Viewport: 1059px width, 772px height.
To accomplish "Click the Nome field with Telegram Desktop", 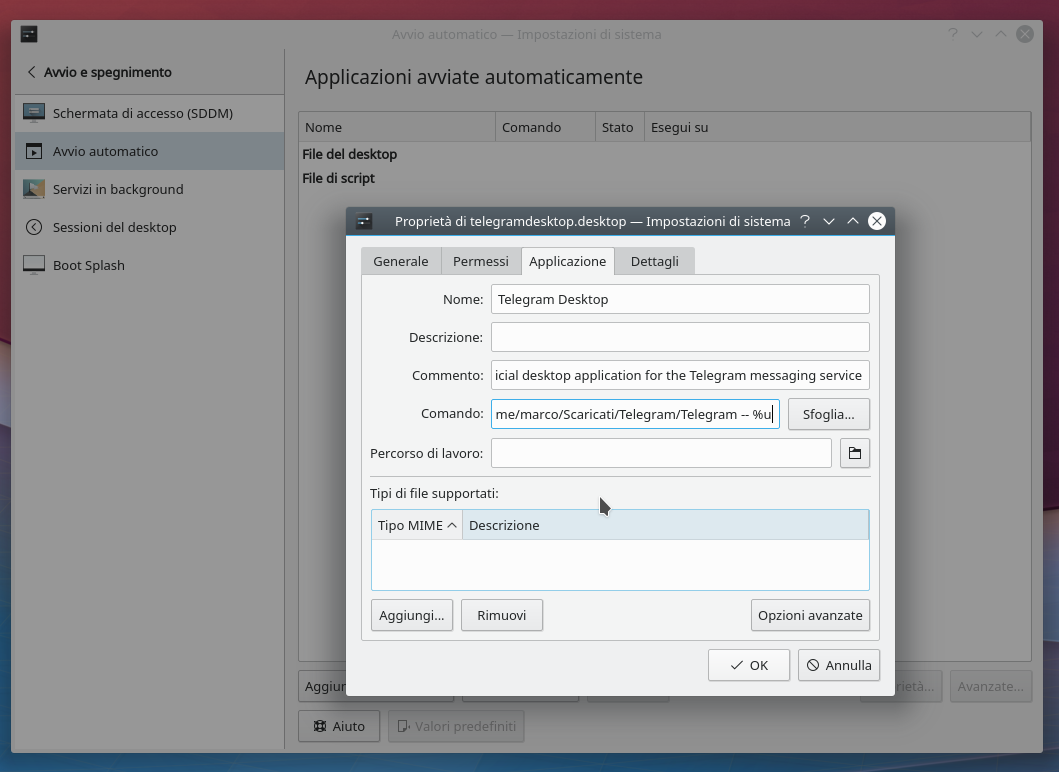I will coord(680,299).
